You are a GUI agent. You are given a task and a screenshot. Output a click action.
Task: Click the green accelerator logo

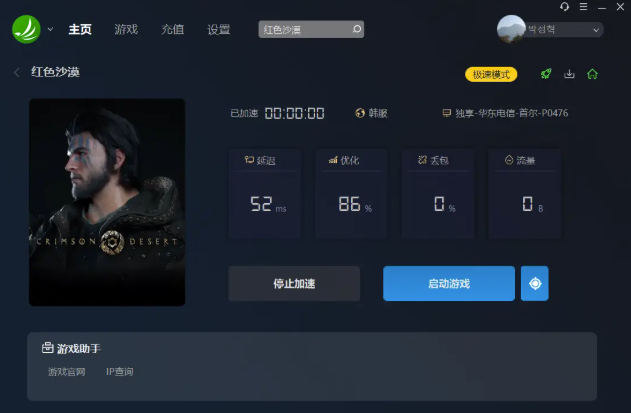(26, 29)
